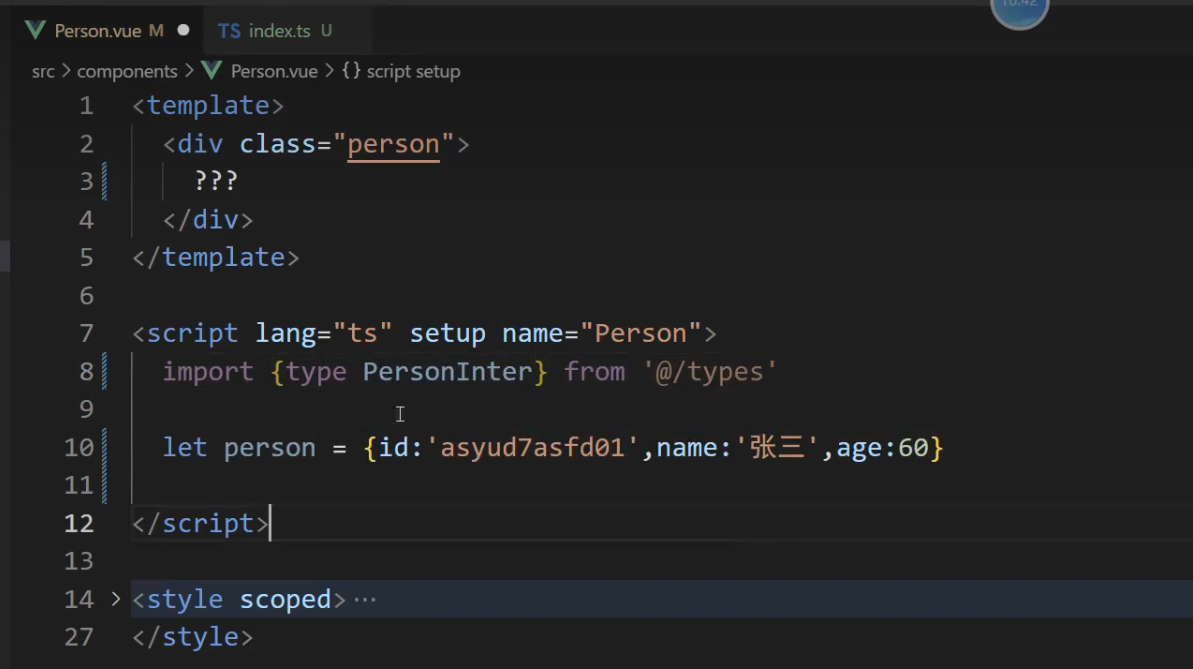The height and width of the screenshot is (669, 1193).
Task: Click the '@/types' import path
Action: click(709, 371)
